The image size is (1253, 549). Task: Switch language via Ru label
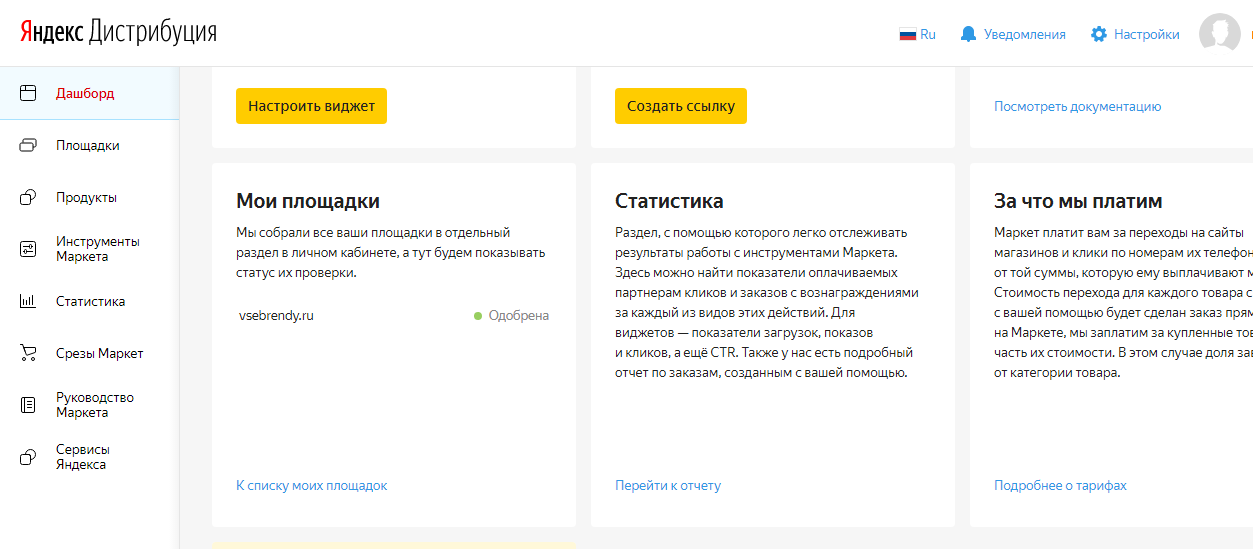928,34
